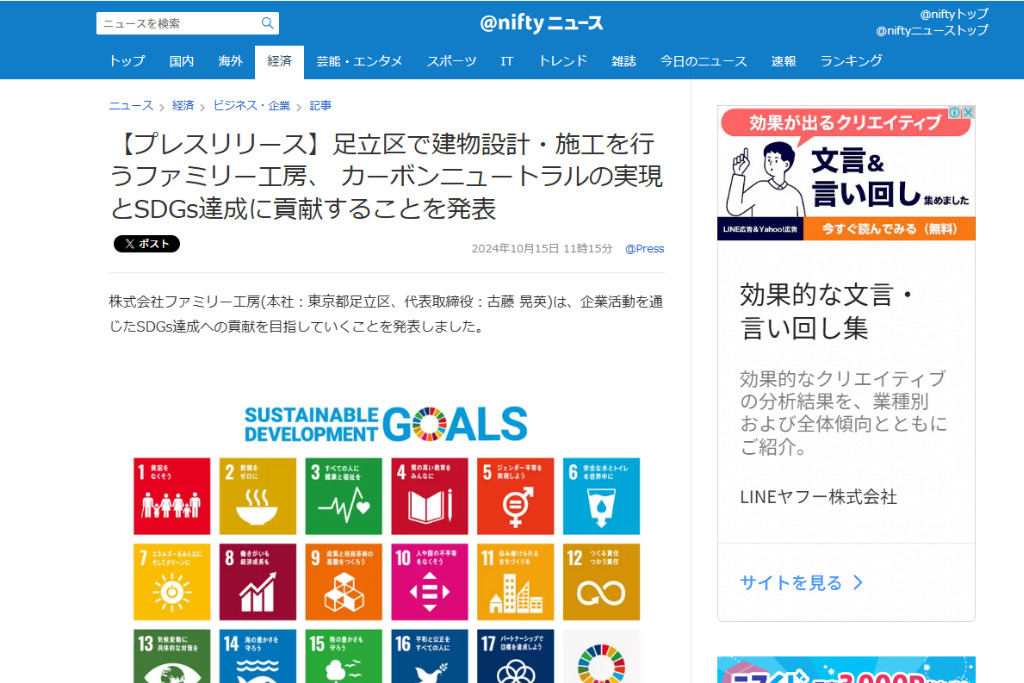
Task: Click the second banner ad below
Action: tap(846, 670)
